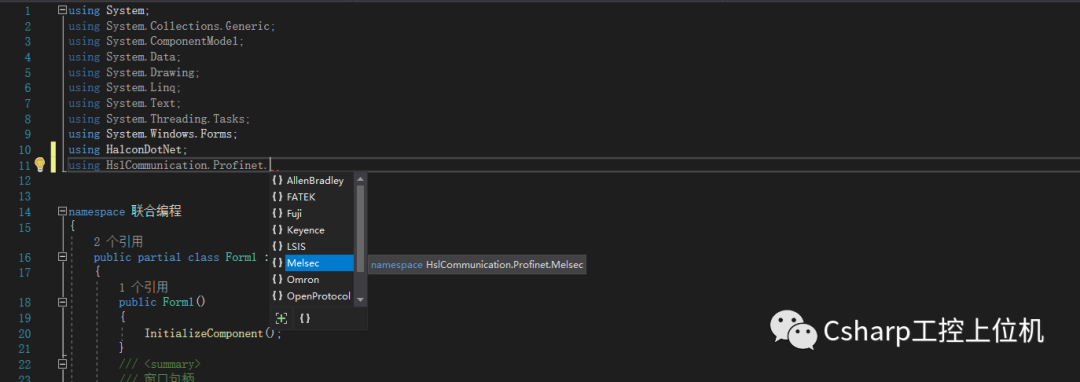Open the "2 个引用" references link
The width and height of the screenshot is (1080, 382).
tap(118, 242)
